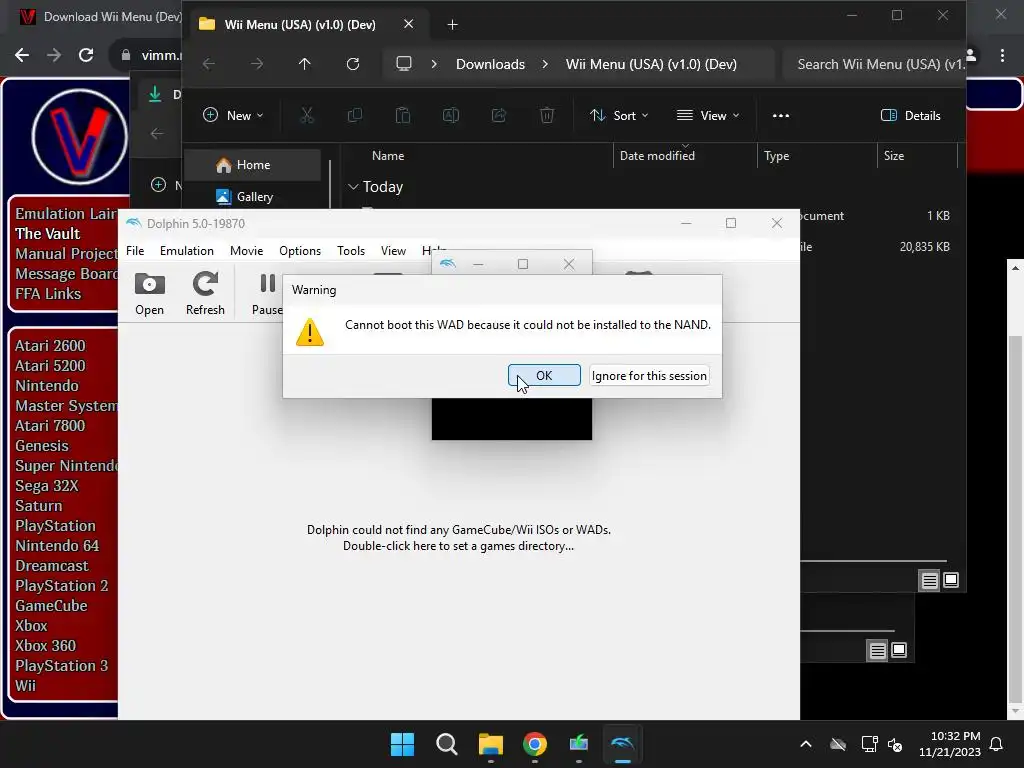Viewport: 1024px width, 768px height.
Task: Sort by Name column header
Action: point(388,155)
